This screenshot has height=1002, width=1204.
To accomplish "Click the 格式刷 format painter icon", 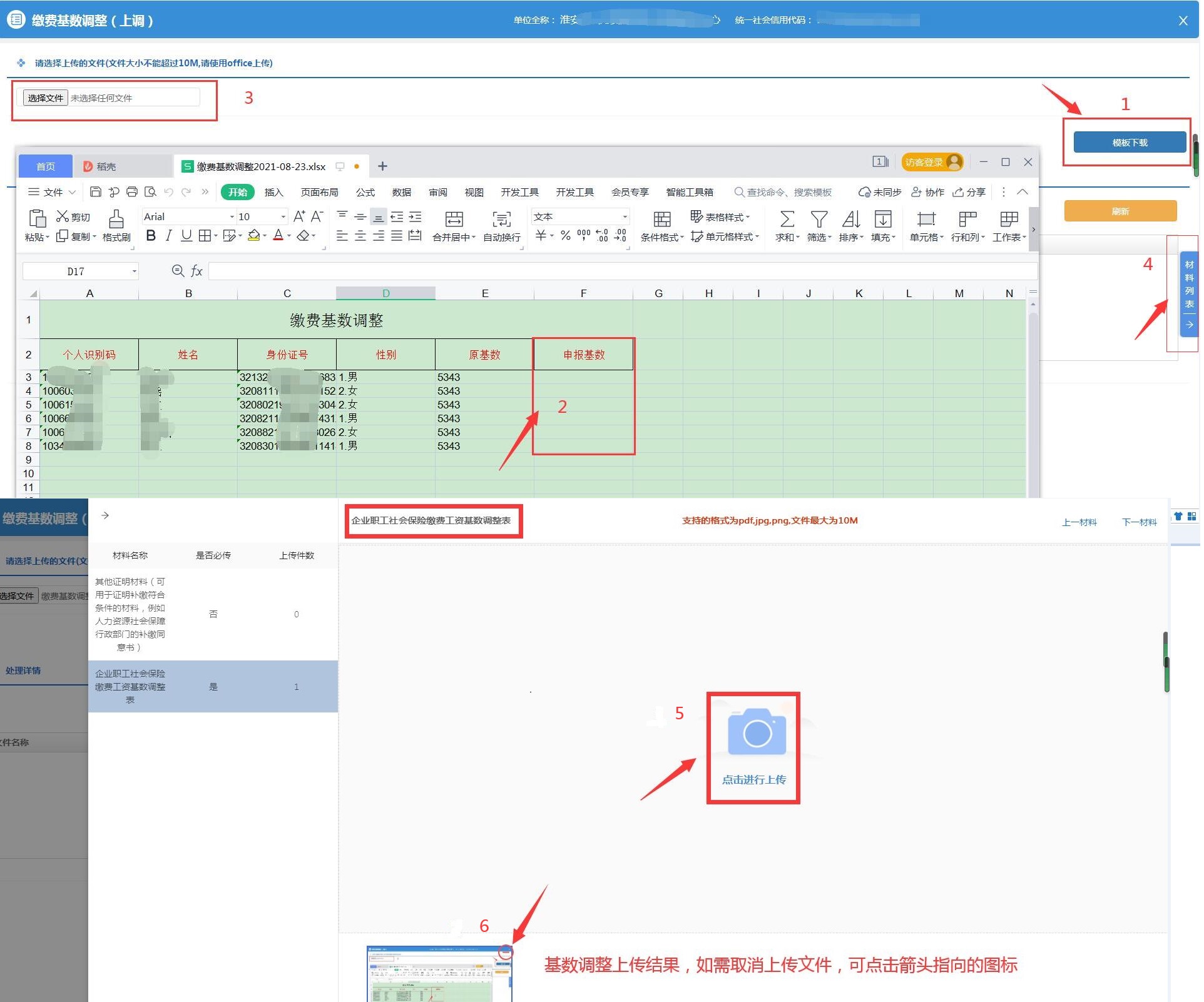I will (116, 220).
